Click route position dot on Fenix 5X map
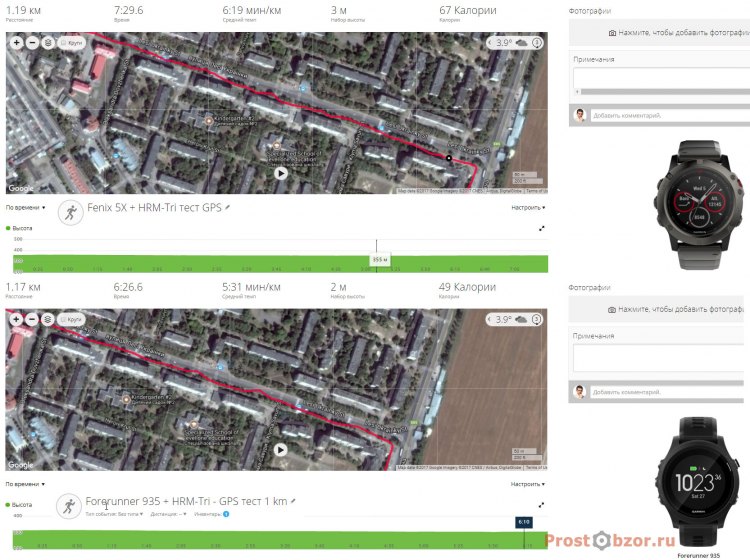Screen dimensions: 750x560 click(x=449, y=158)
